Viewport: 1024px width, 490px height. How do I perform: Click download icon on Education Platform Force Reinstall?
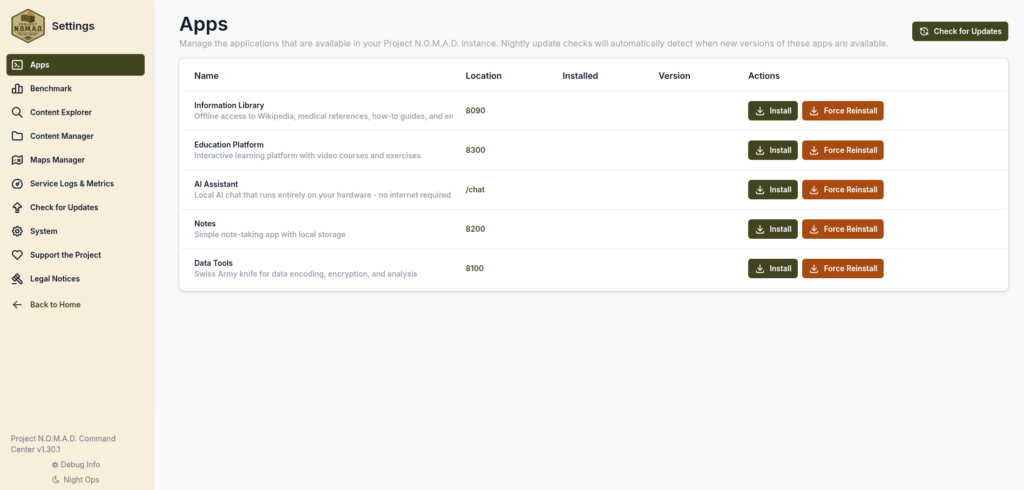pyautogui.click(x=814, y=150)
